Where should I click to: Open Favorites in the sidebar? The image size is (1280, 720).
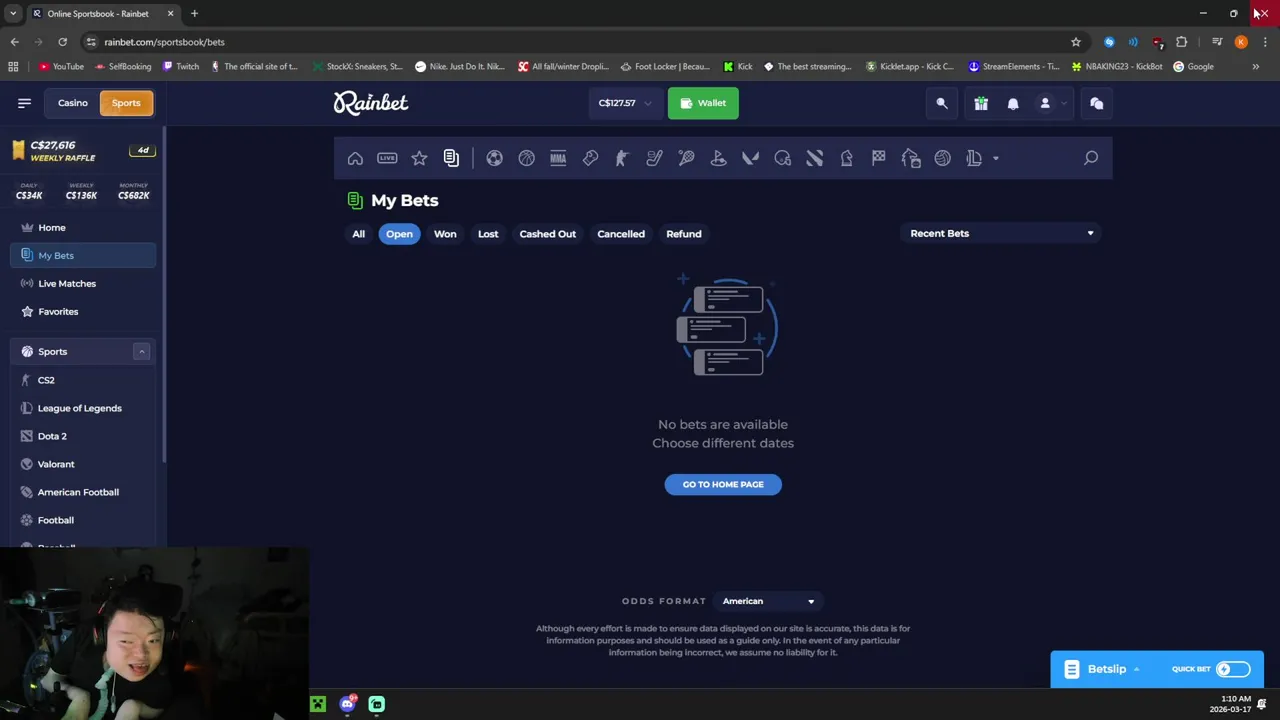point(83,311)
